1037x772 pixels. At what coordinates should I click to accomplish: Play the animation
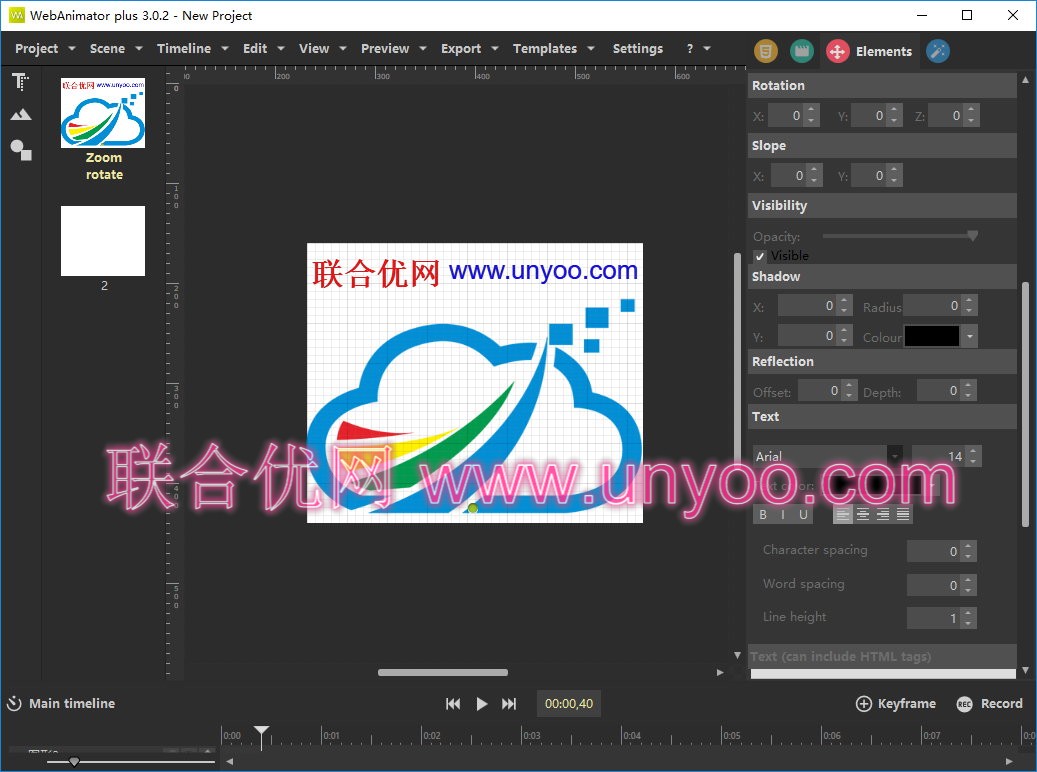(x=481, y=704)
